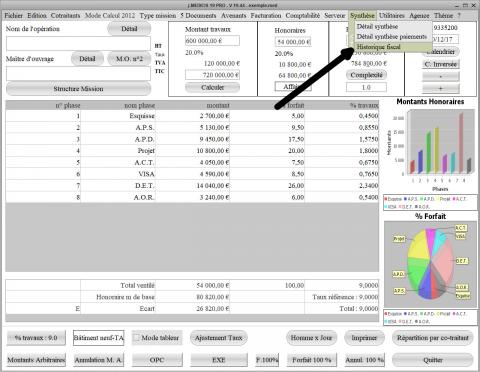Click the Complexité button
This screenshot has height=372, width=480.
(366, 75)
